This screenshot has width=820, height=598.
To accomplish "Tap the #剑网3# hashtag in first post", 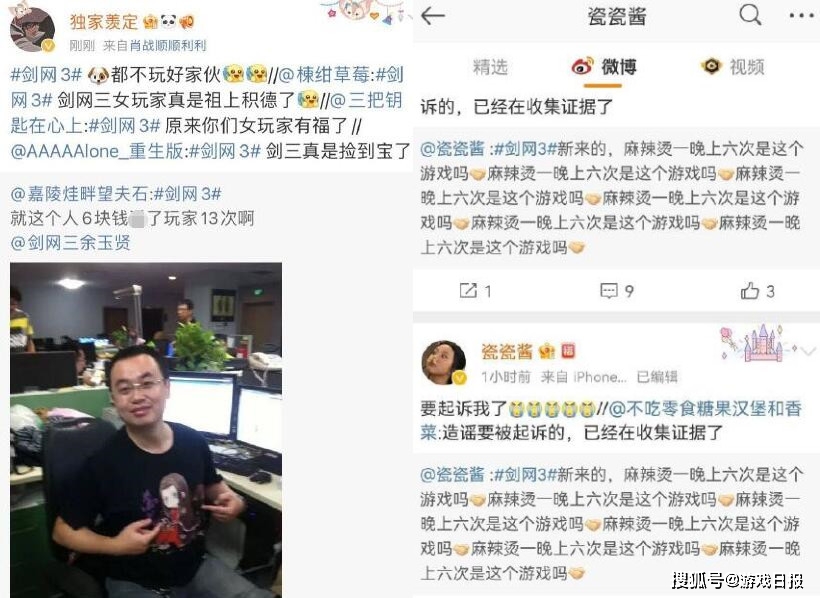I will point(47,75).
